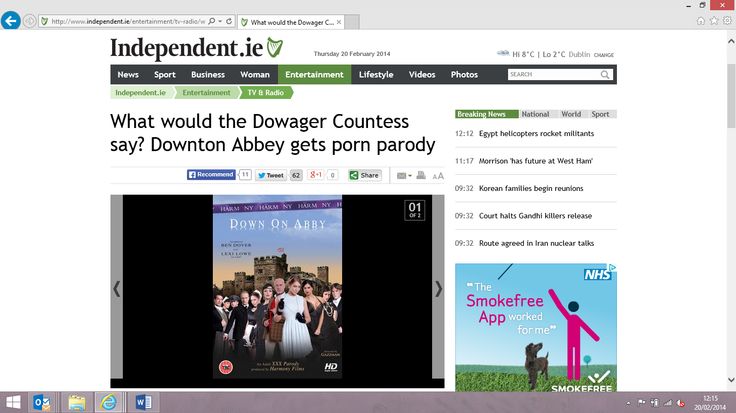The height and width of the screenshot is (413, 736).
Task: Click the Entertainment breadcrumb link
Action: click(x=207, y=92)
